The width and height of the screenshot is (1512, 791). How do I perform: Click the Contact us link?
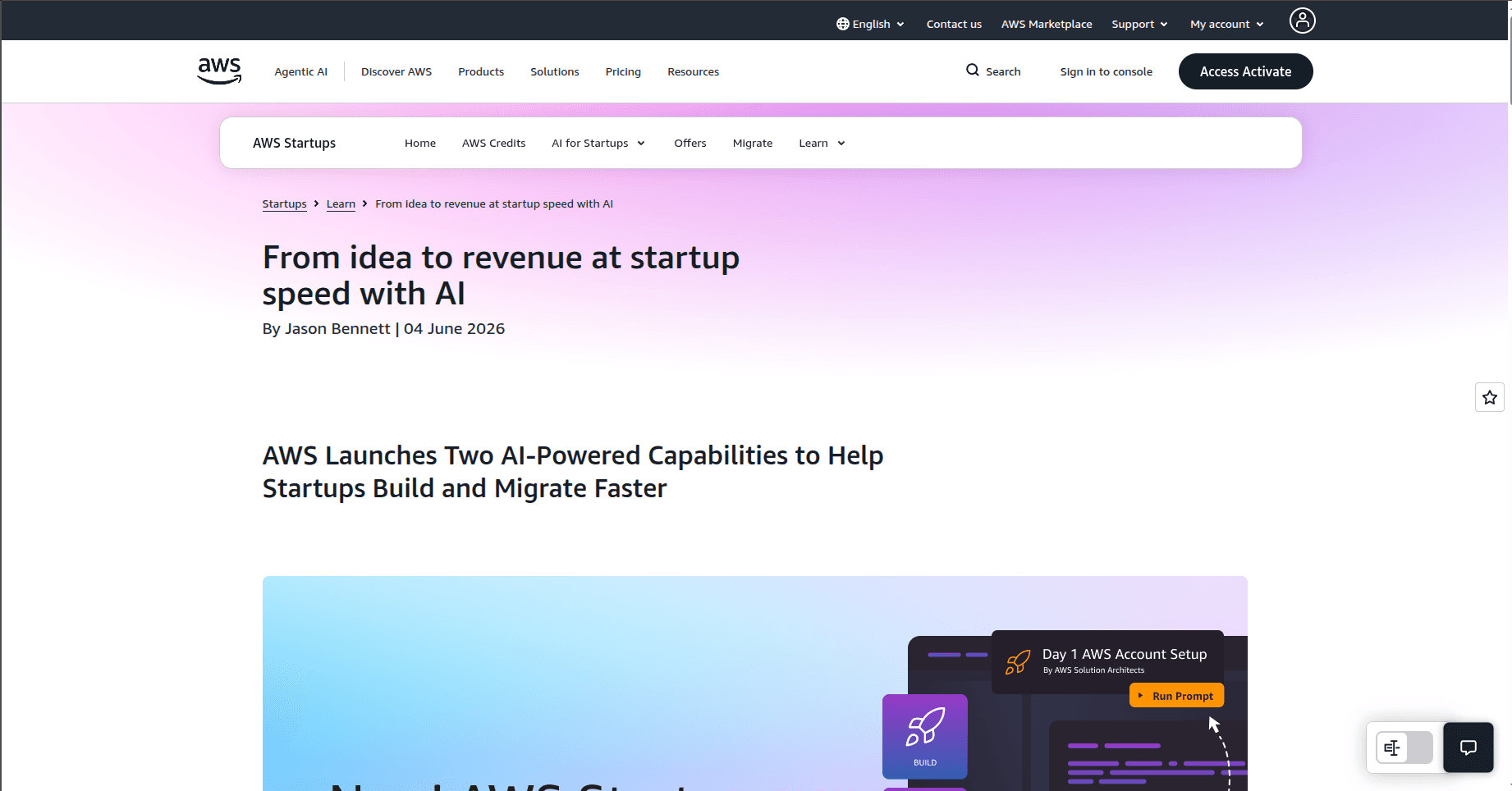pyautogui.click(x=954, y=24)
